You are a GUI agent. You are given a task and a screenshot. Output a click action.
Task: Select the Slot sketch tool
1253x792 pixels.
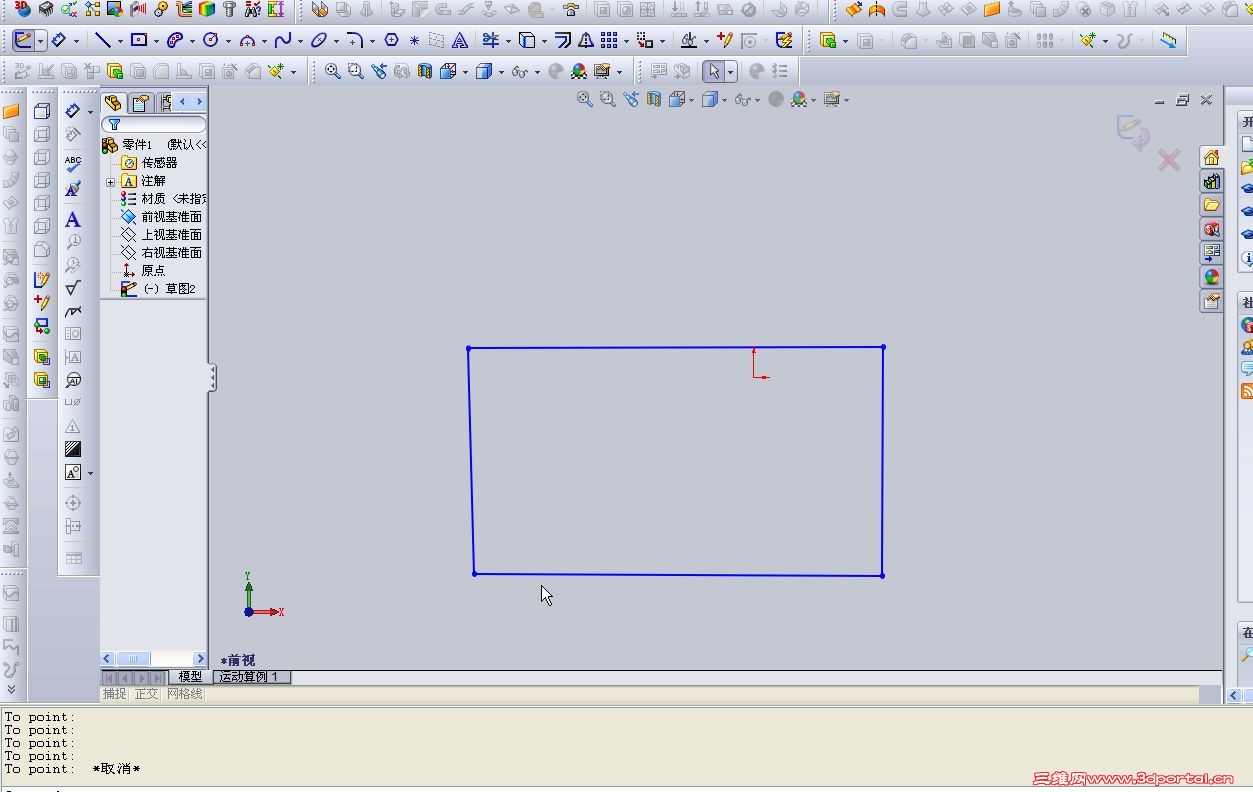click(x=175, y=41)
